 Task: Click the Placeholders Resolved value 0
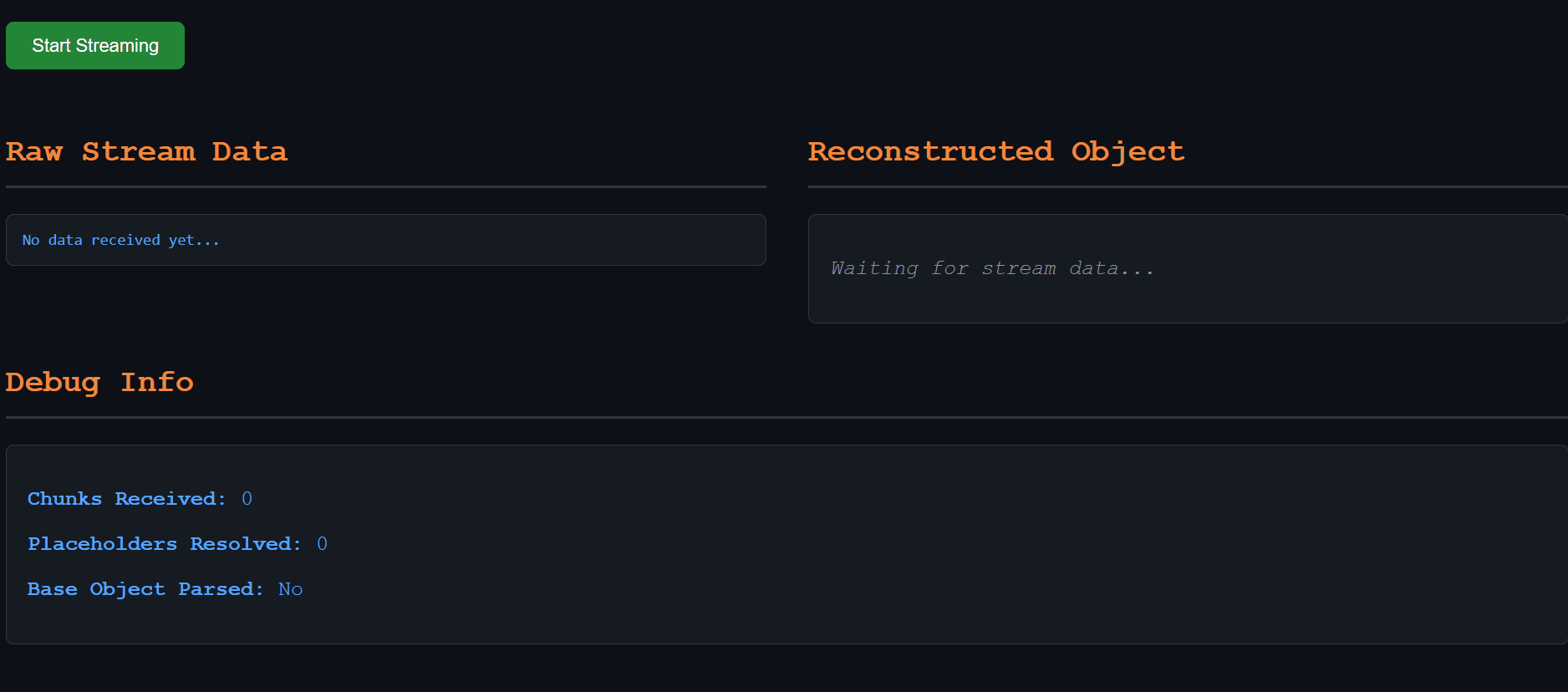(322, 544)
